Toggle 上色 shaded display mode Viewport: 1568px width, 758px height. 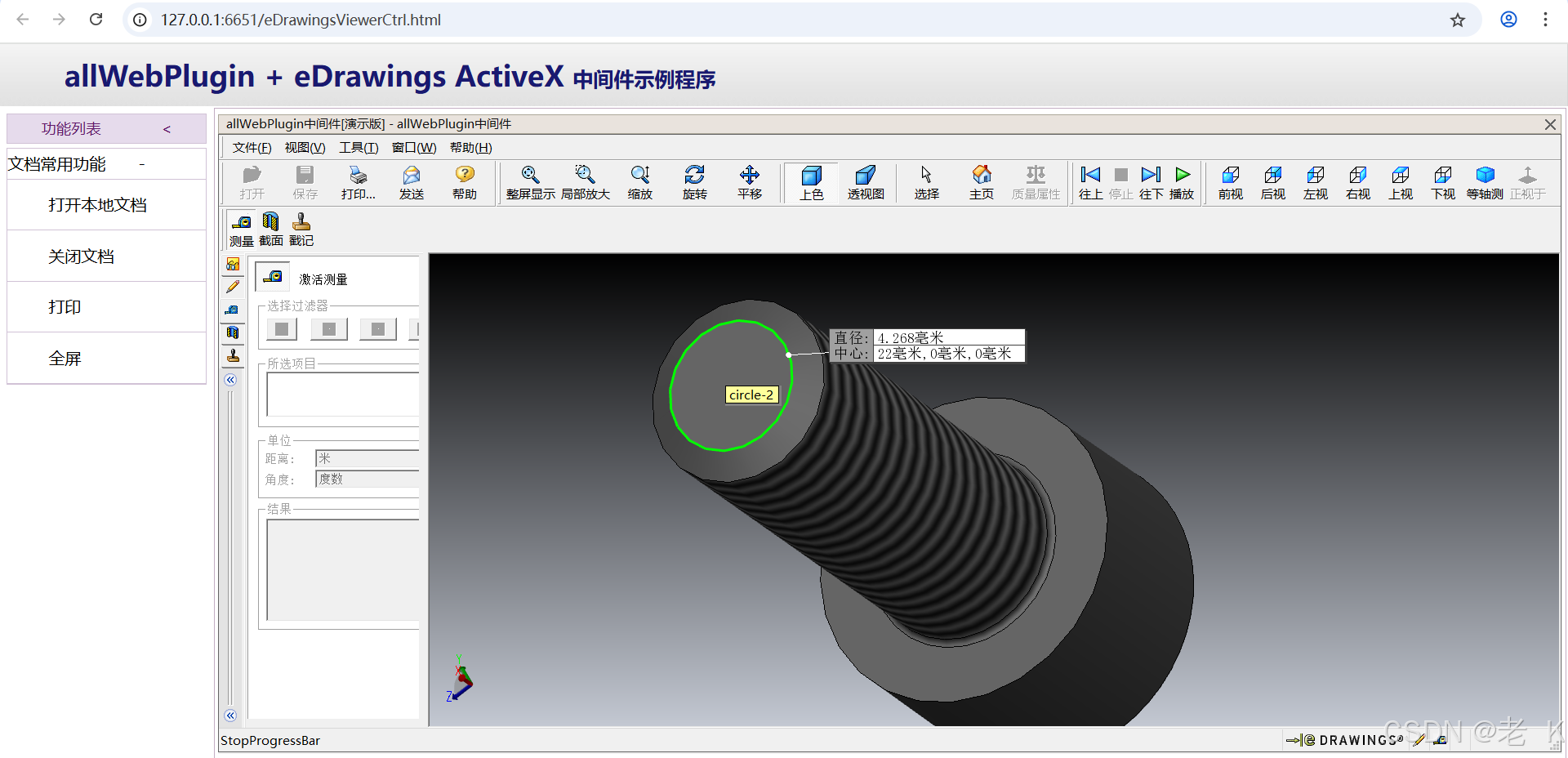[810, 181]
